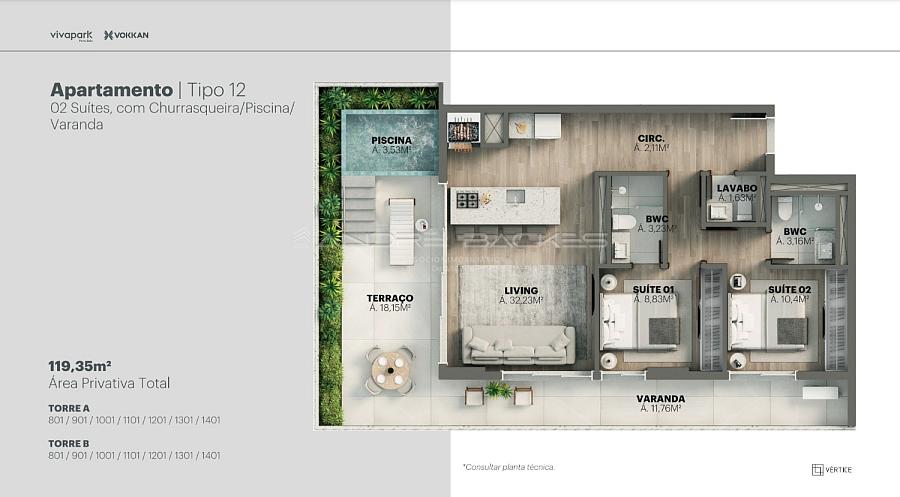Select the Torre A unit list heading
This screenshot has height=497, width=900.
point(69,408)
